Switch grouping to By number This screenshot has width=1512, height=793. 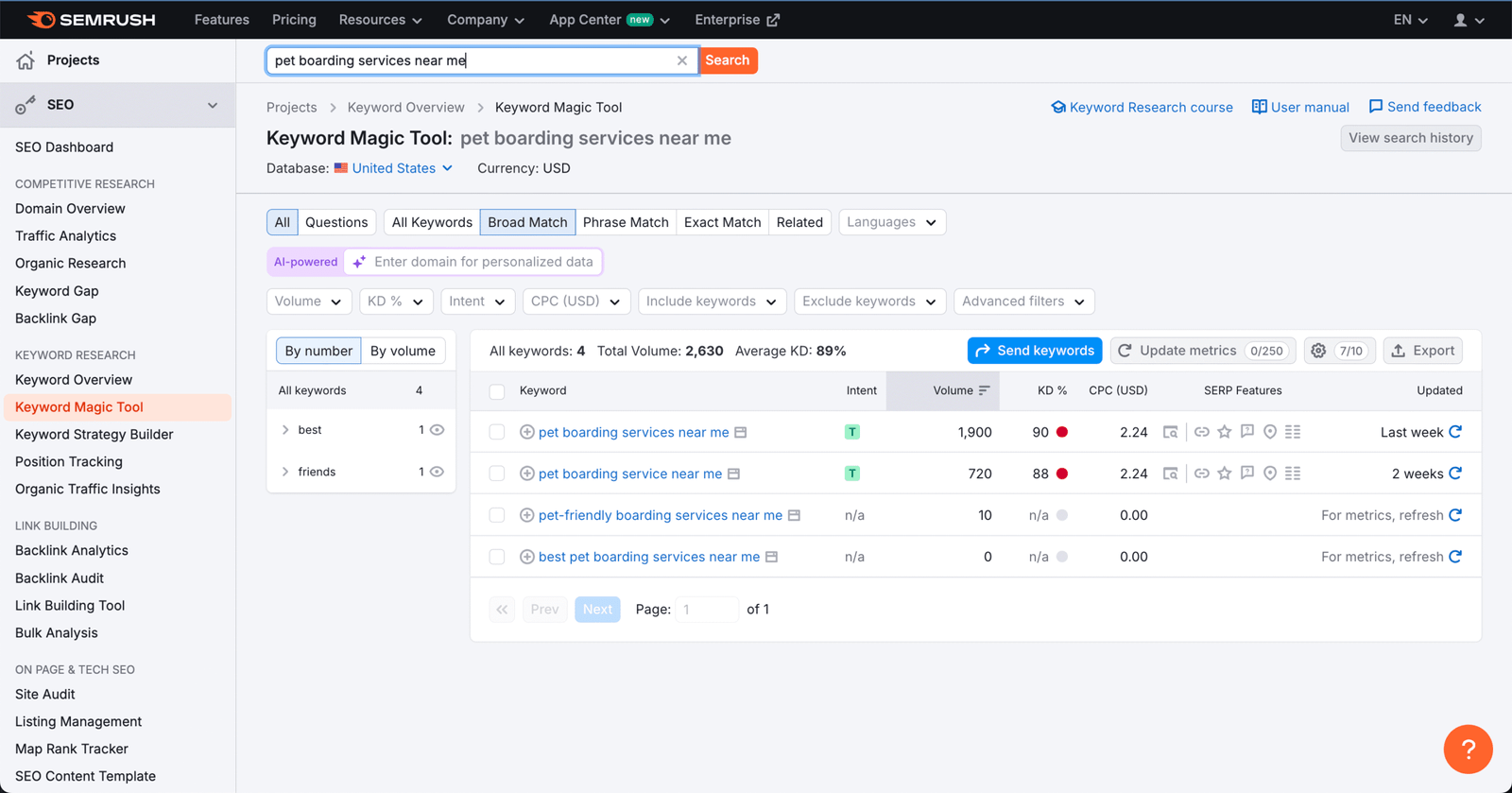[x=318, y=351]
